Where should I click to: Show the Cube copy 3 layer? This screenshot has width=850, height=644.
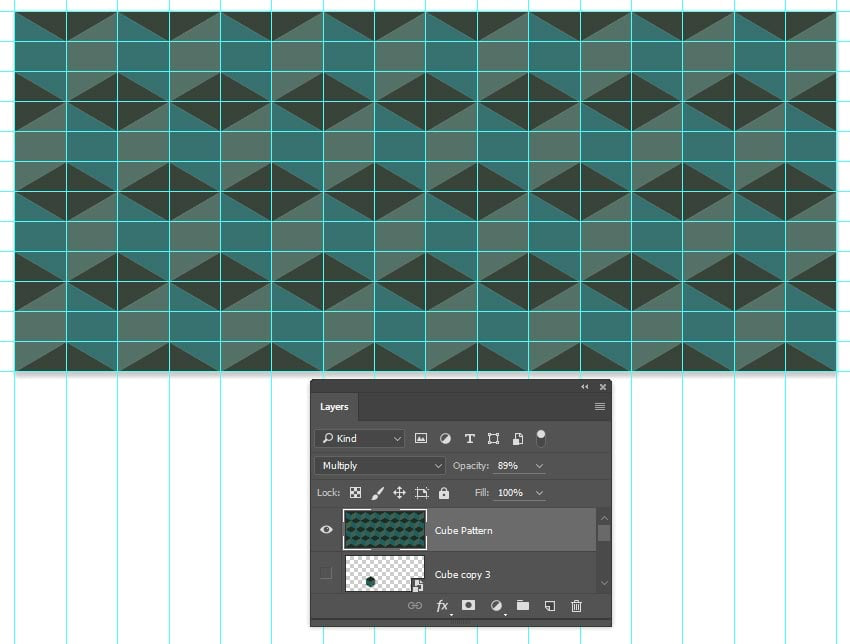(x=326, y=572)
